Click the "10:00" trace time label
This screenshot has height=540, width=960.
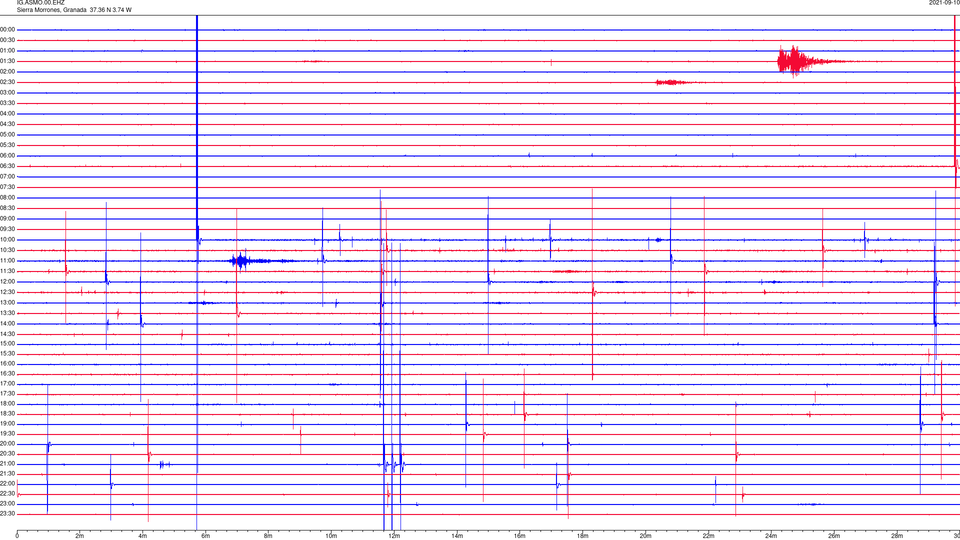tap(8, 240)
